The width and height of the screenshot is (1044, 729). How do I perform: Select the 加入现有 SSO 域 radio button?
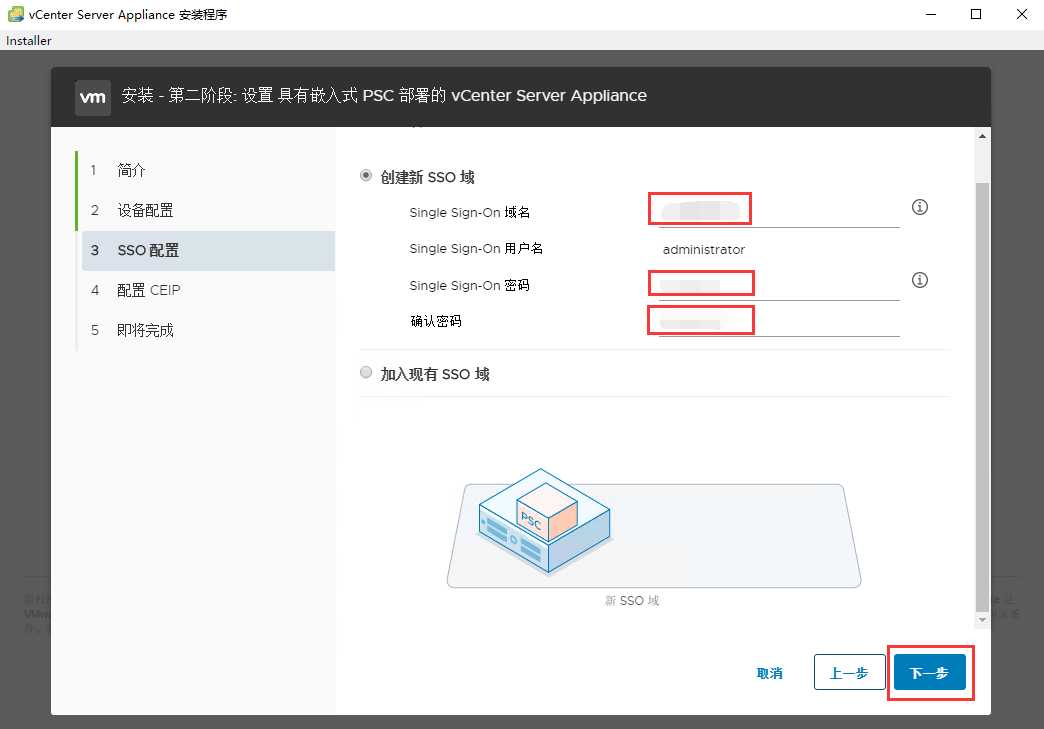[366, 373]
